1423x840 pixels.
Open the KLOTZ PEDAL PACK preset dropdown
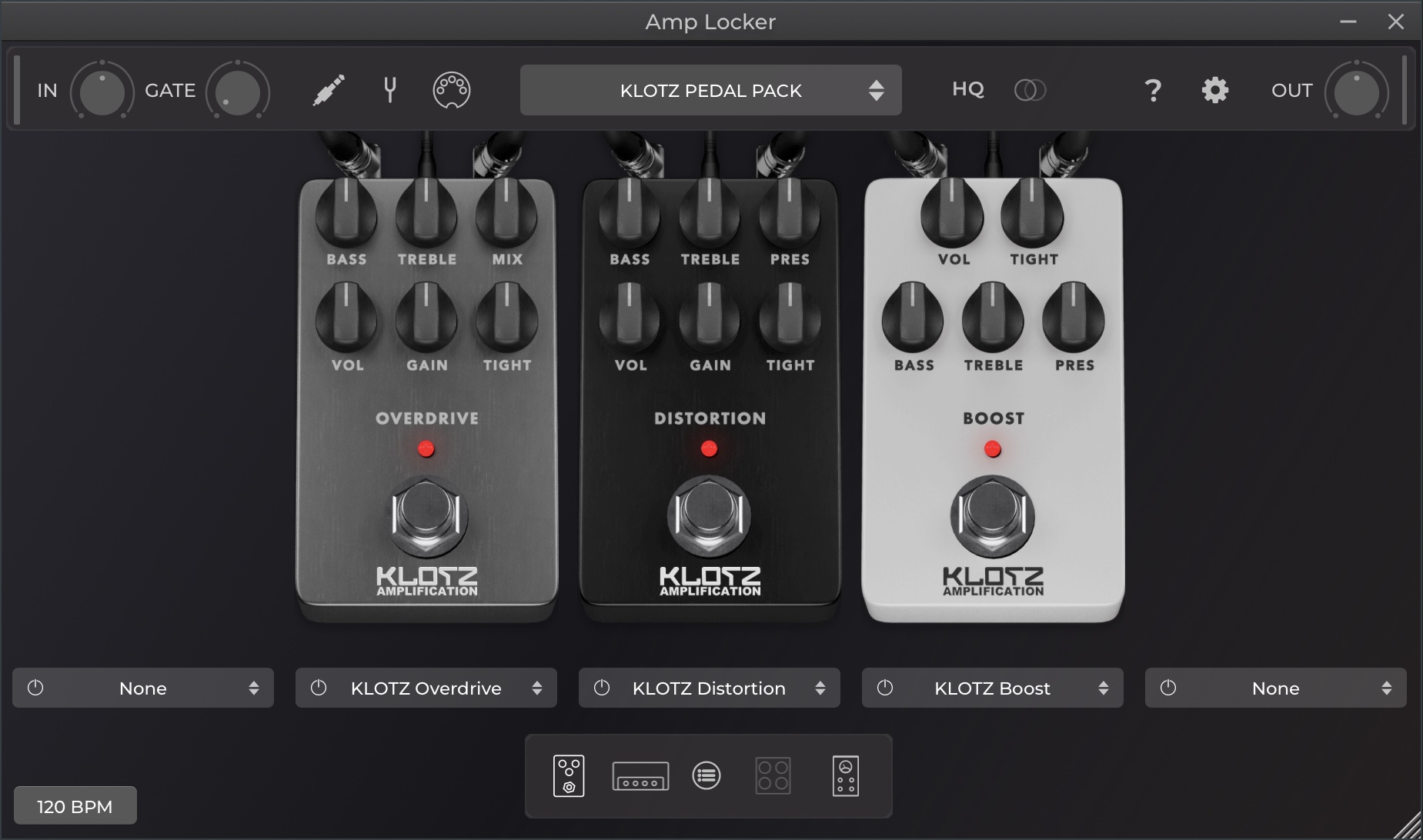click(x=710, y=90)
